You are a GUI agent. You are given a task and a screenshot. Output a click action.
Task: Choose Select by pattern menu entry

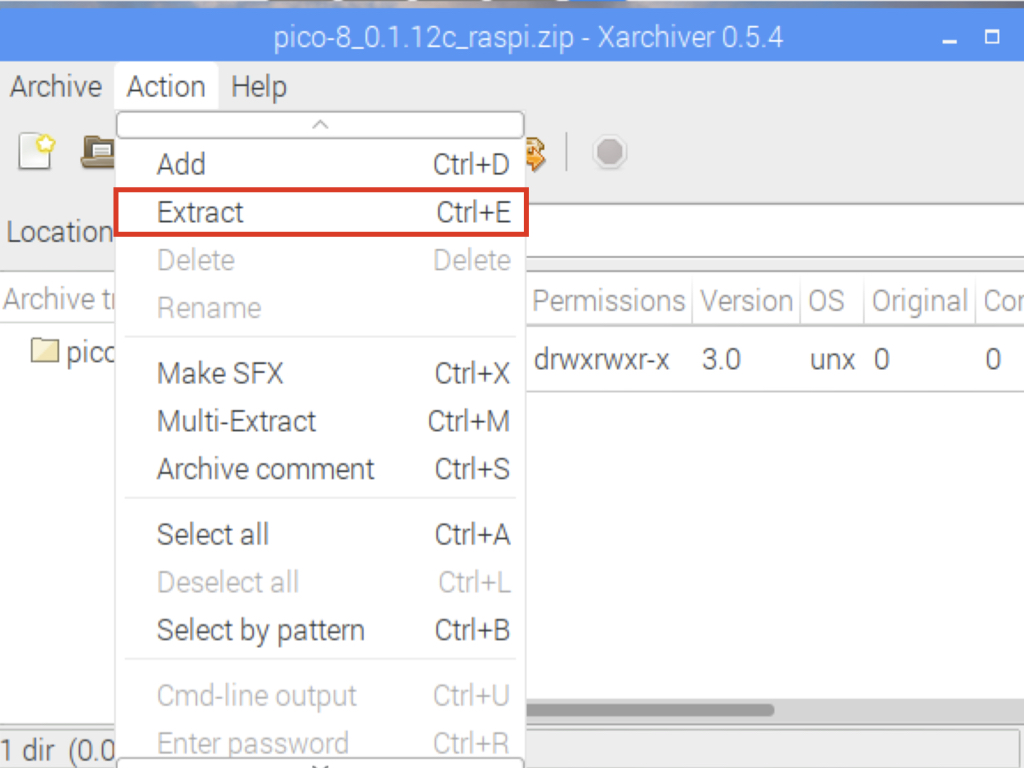pyautogui.click(x=321, y=630)
